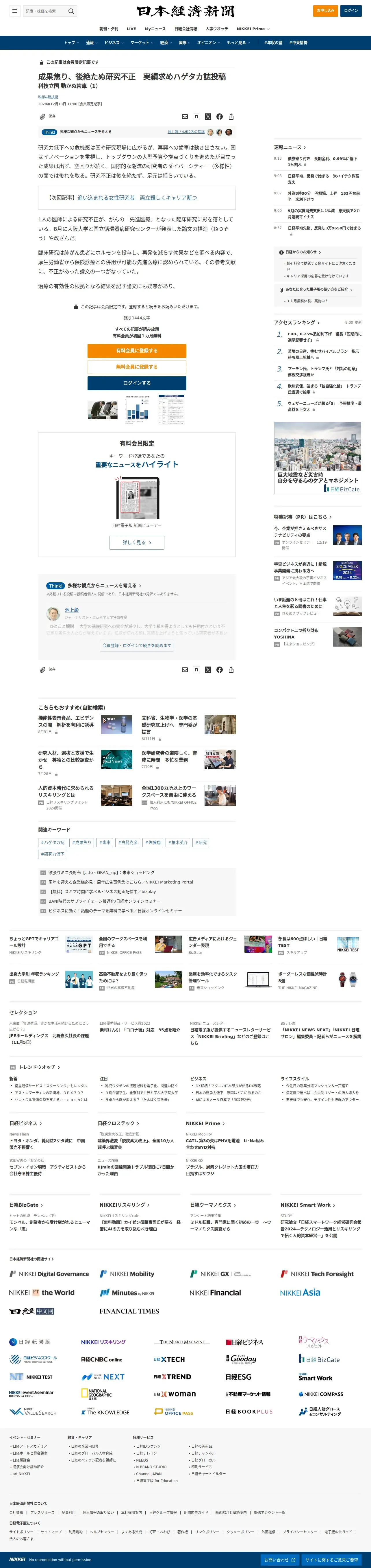Click the dark blue ログインする button
The width and height of the screenshot is (371, 1568).
coord(137,383)
